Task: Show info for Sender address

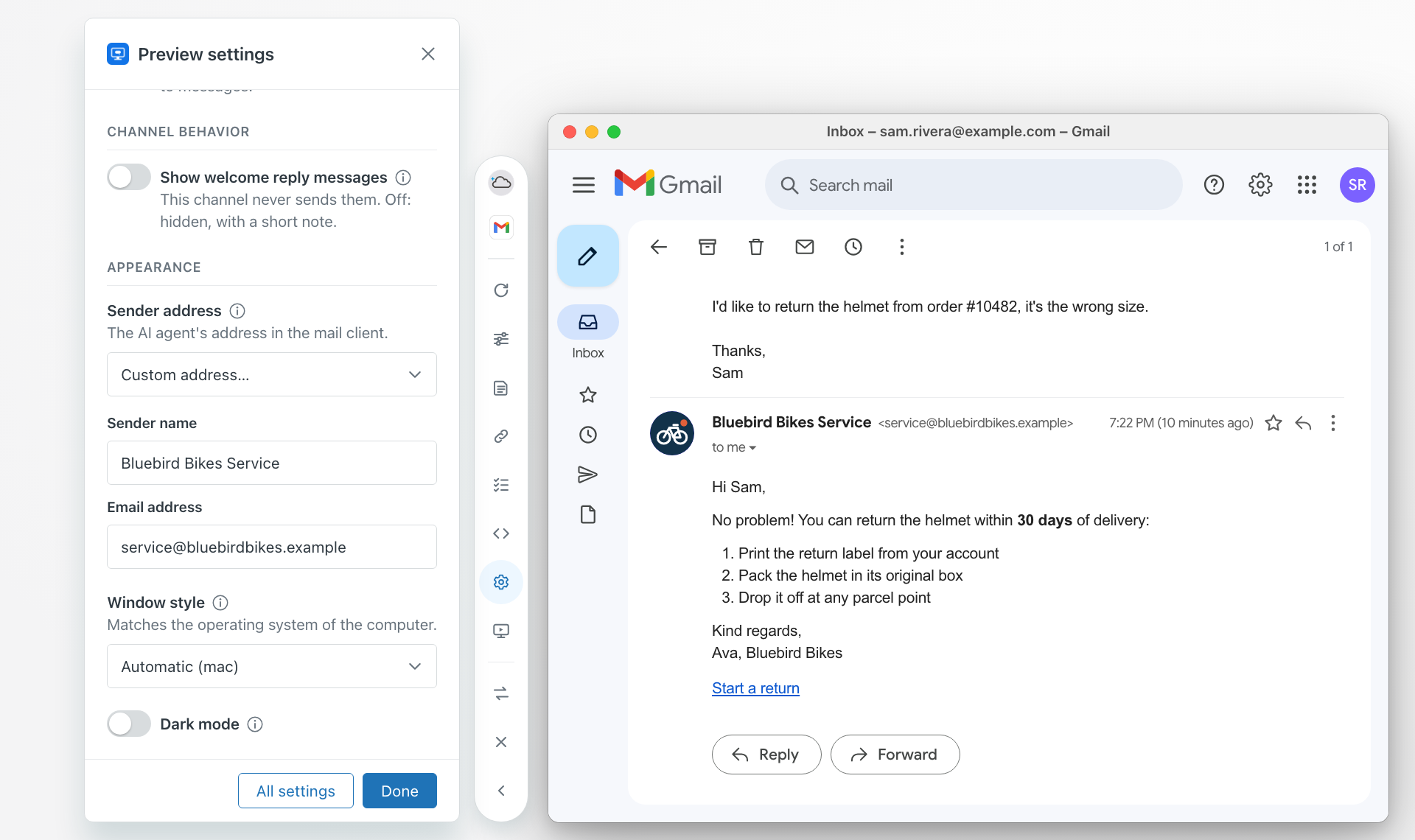Action: [x=237, y=311]
